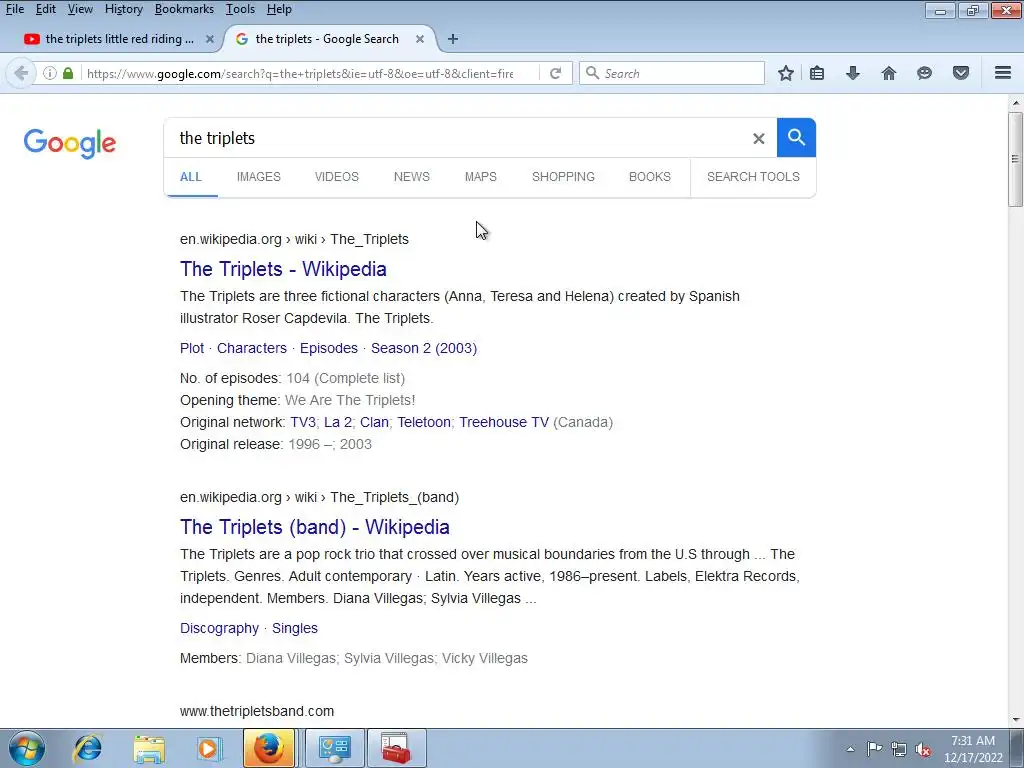Click the Pocket save icon
Viewport: 1024px width, 768px height.
[961, 73]
